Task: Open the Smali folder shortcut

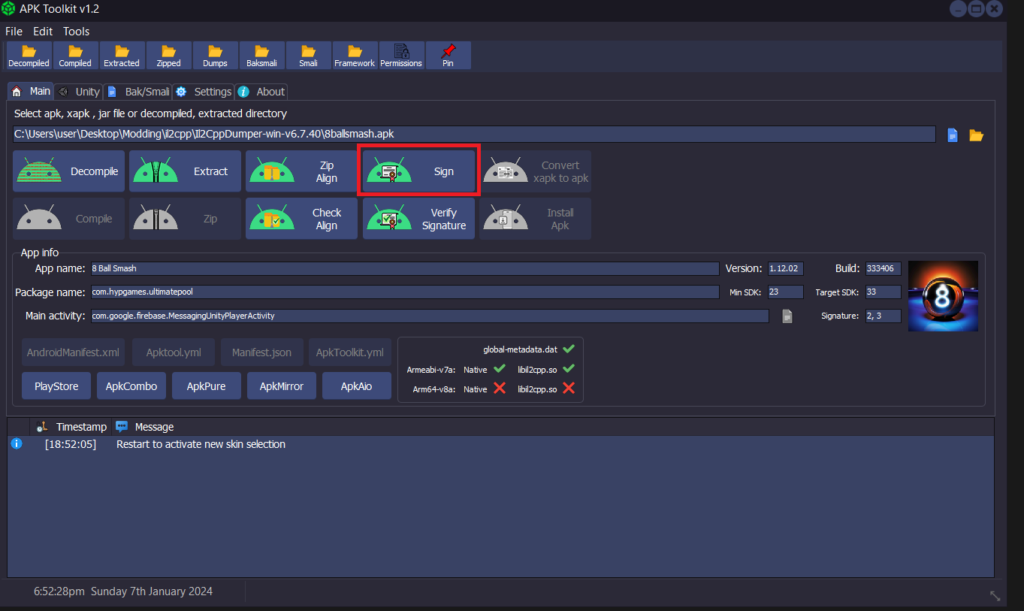Action: click(308, 56)
